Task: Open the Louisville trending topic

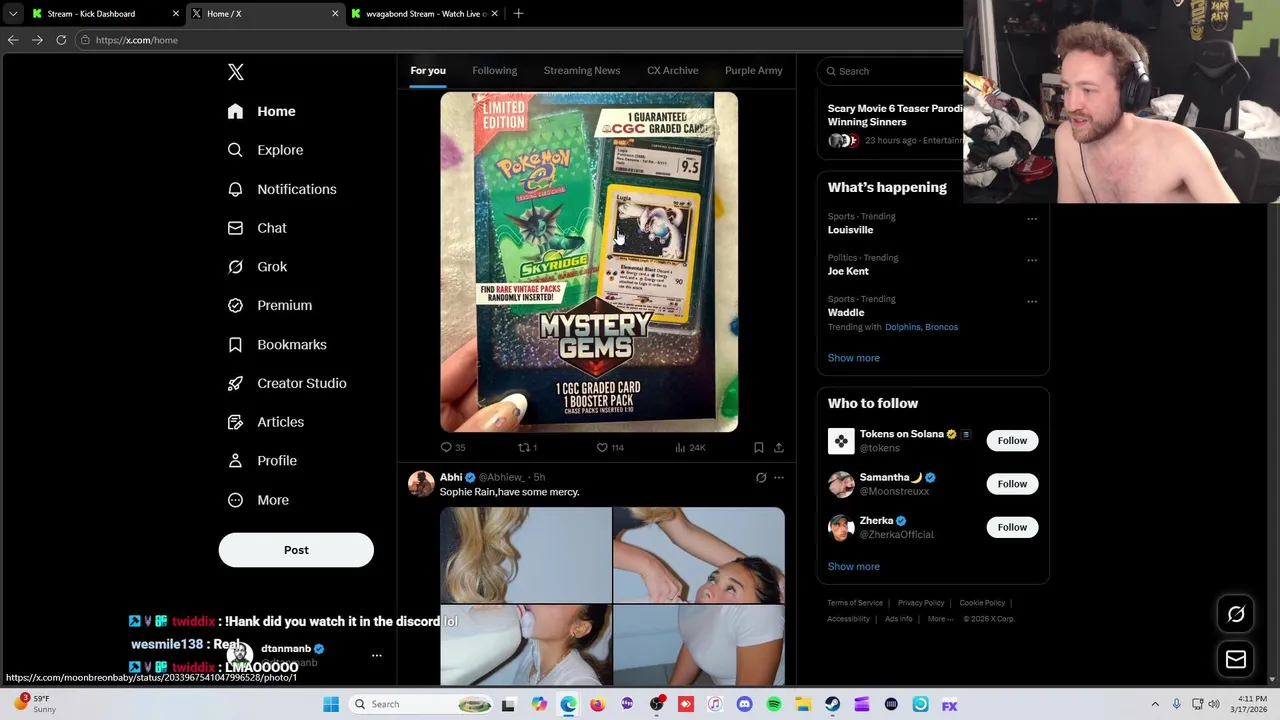Action: point(850,230)
